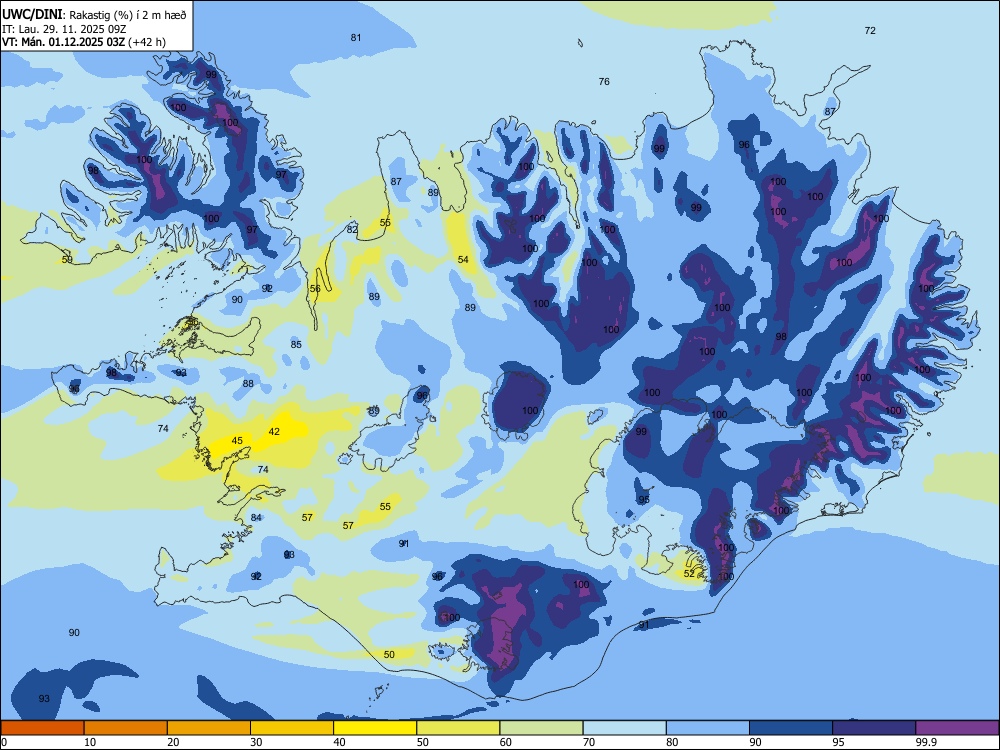The image size is (1000, 750).
Task: Click the light green 60–70 legend swatch
Action: tap(541, 728)
